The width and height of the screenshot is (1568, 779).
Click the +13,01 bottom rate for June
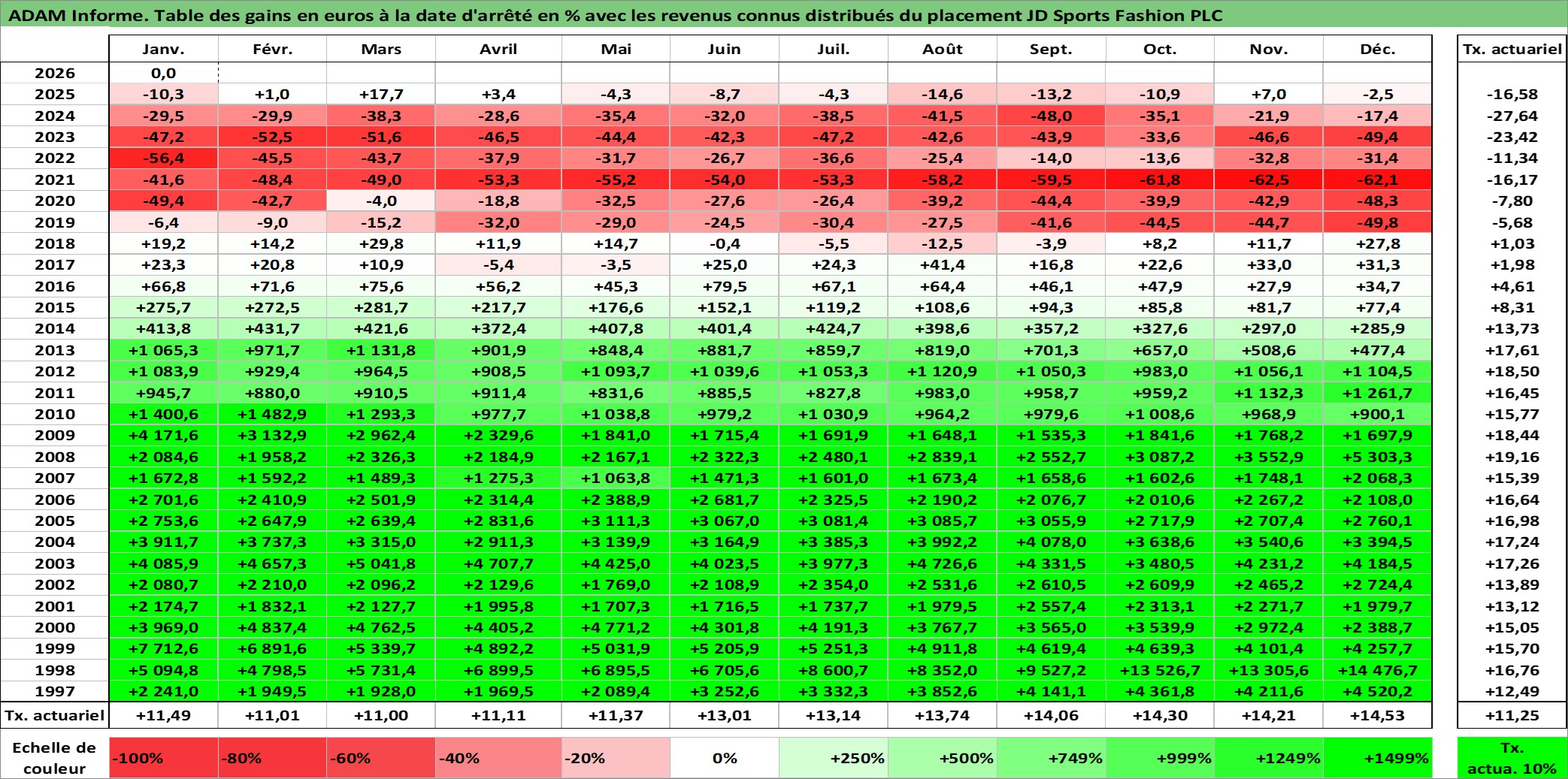[724, 715]
